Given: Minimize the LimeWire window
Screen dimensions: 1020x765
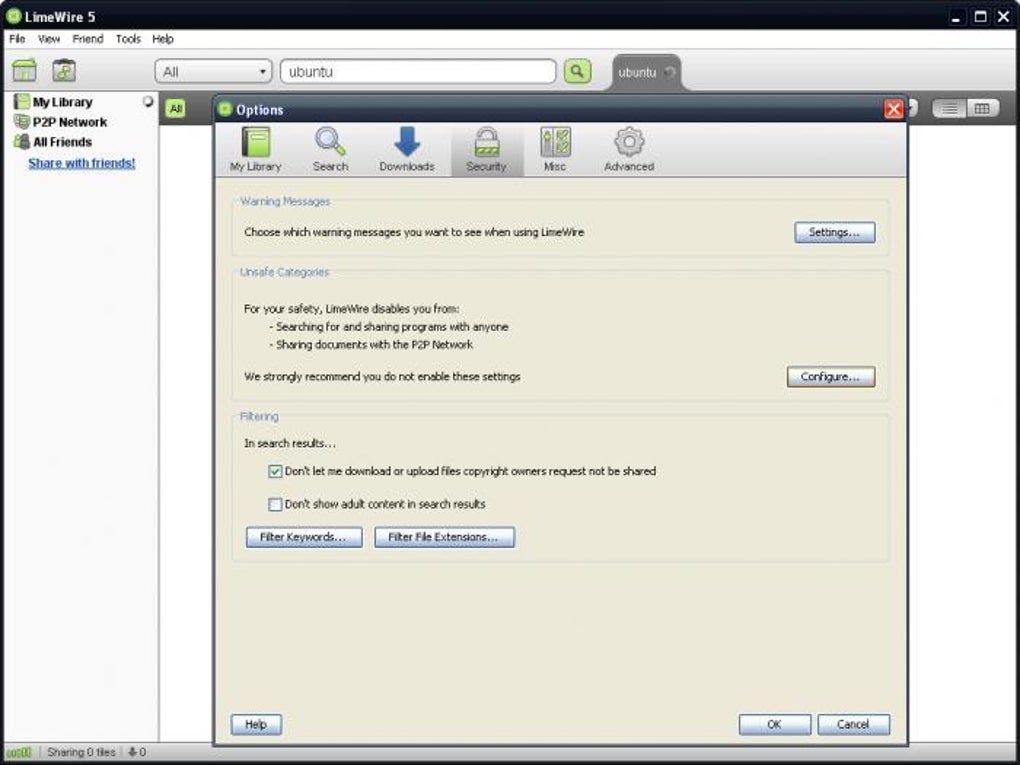Looking at the screenshot, I should (956, 17).
